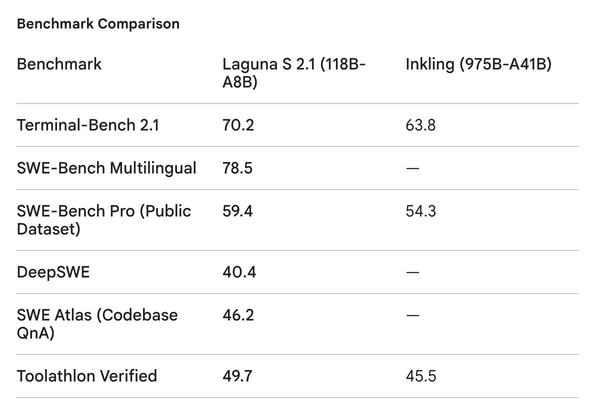Click the Benchmark Comparison heading
This screenshot has height=411, width=600.
coord(98,24)
